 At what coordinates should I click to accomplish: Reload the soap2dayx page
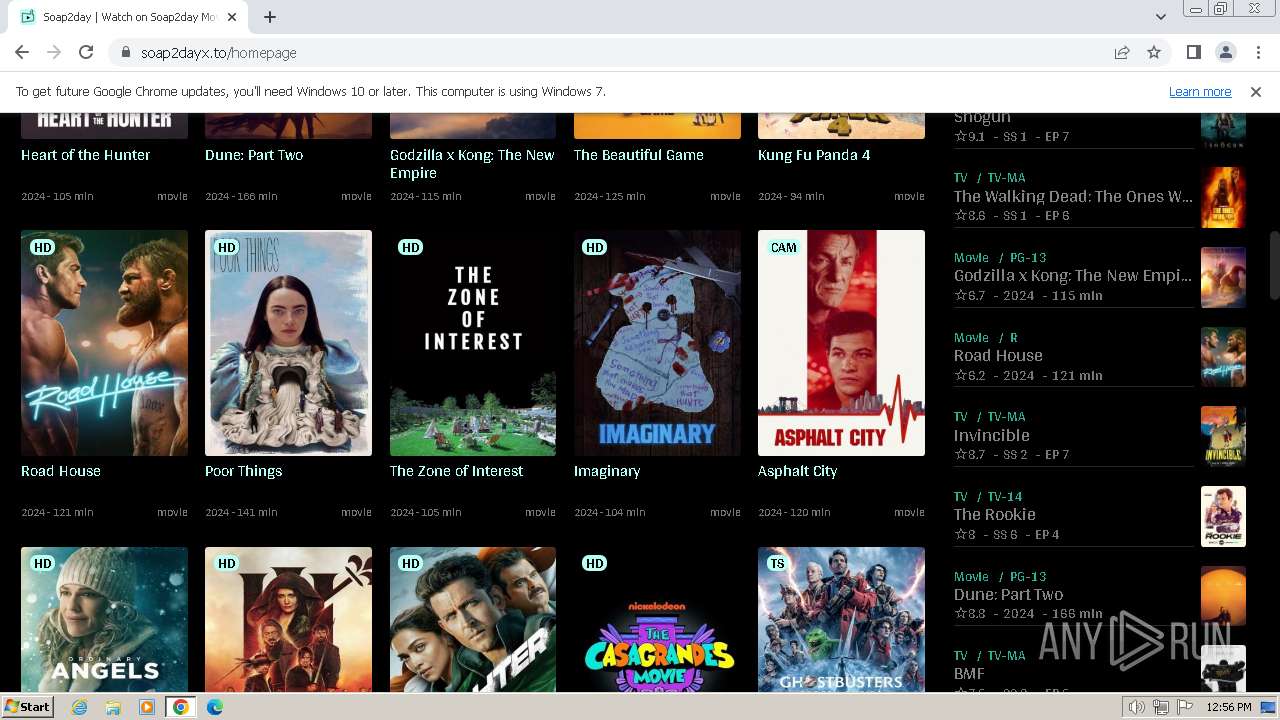click(86, 52)
